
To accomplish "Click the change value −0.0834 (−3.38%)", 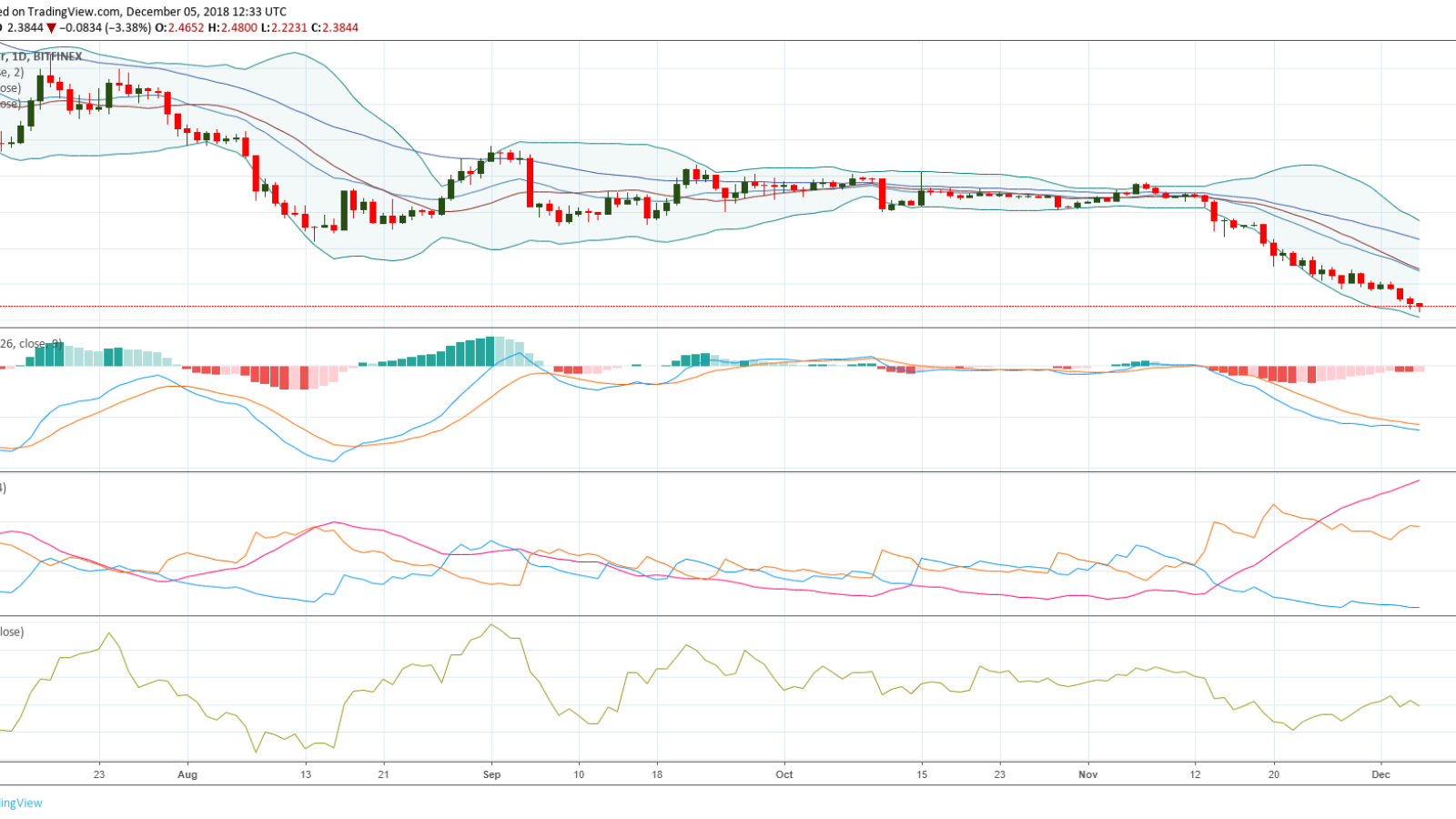I will pos(106,27).
